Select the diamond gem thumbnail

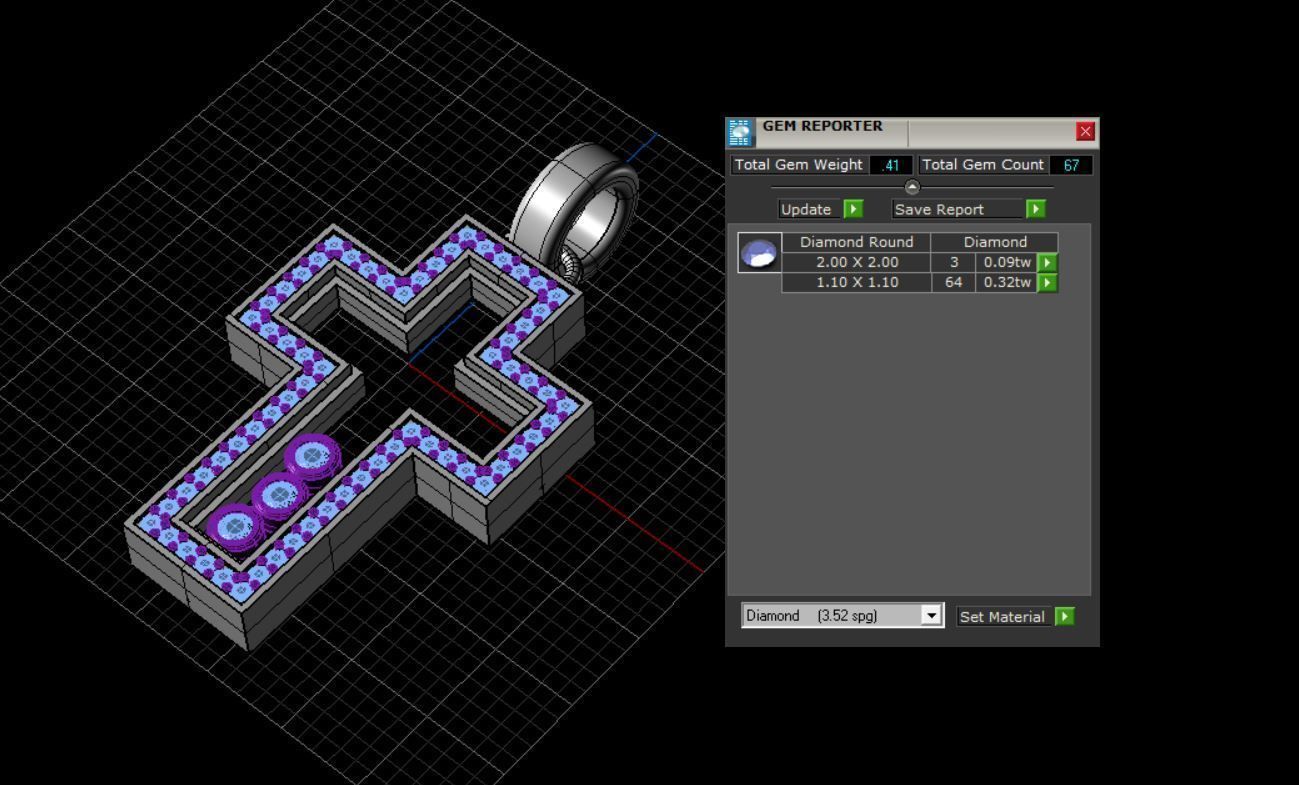tap(760, 252)
